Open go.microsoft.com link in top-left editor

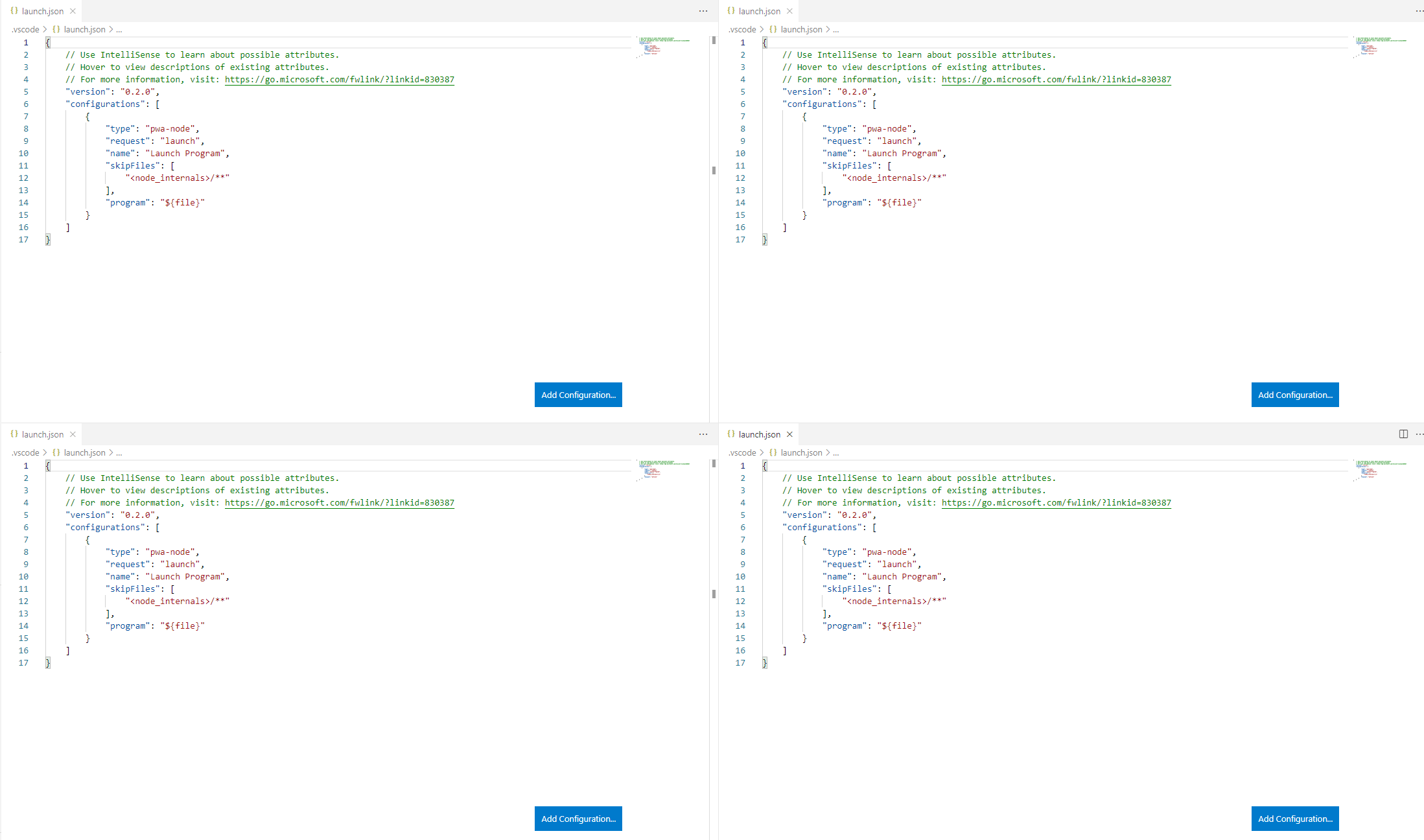click(340, 80)
